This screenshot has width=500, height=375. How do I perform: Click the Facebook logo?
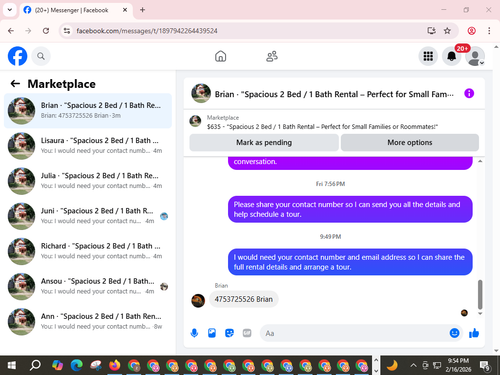click(17, 56)
